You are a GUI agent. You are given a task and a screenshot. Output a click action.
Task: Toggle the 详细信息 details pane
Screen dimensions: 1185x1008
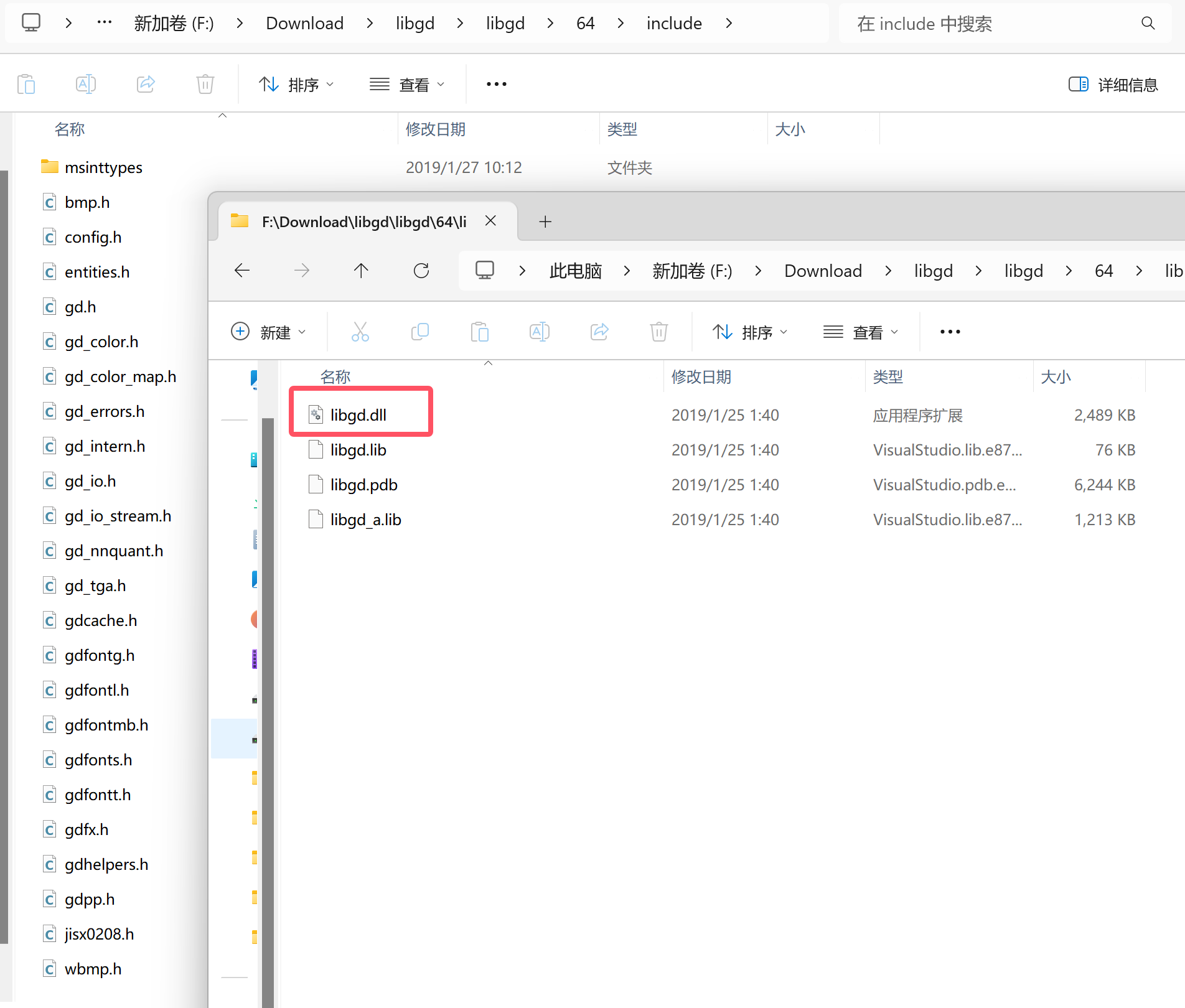tap(1113, 85)
